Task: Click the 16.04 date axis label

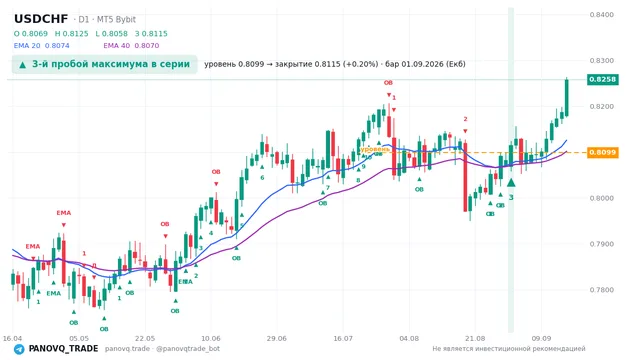Action: 12,338
